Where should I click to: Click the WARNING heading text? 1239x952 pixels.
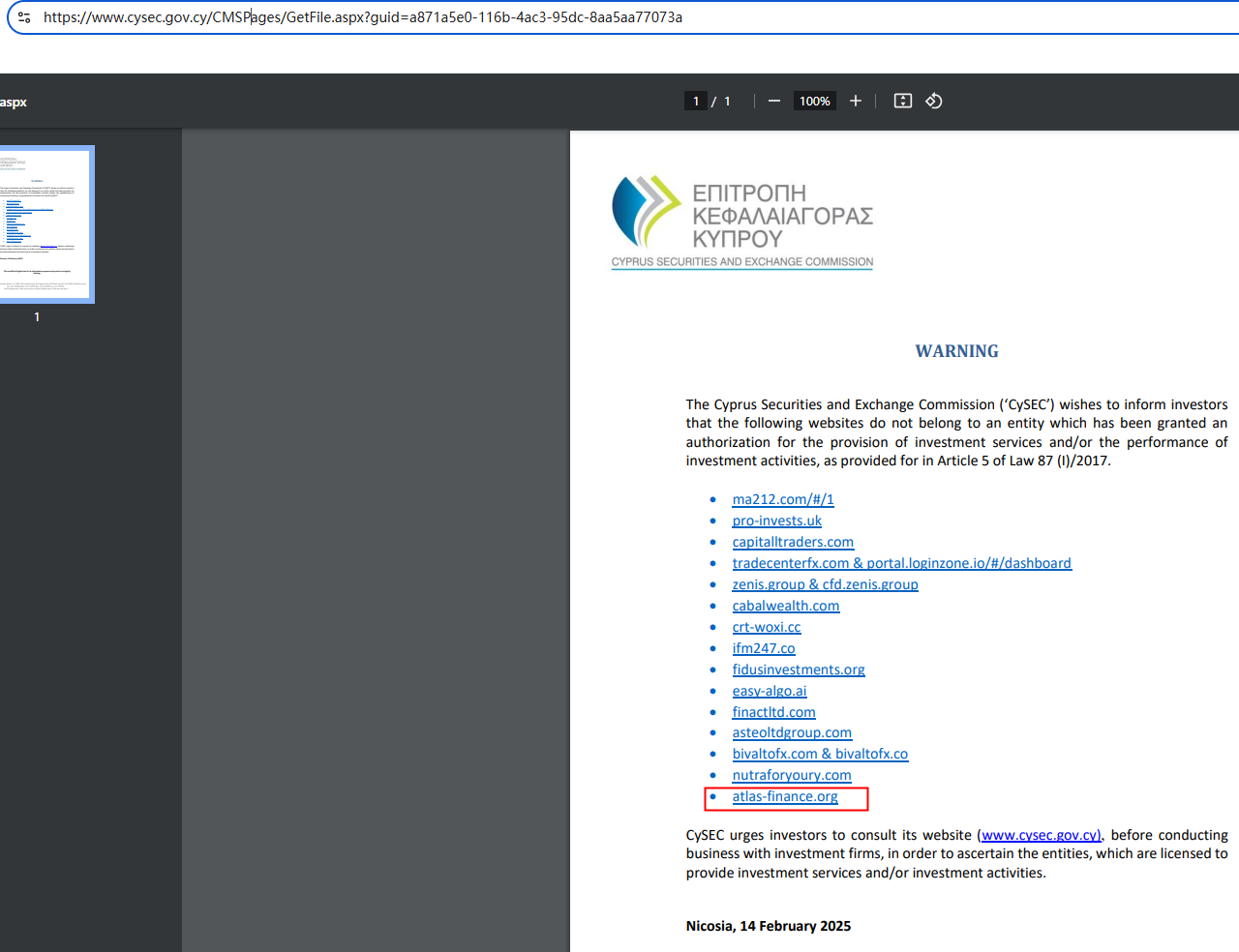click(x=957, y=351)
